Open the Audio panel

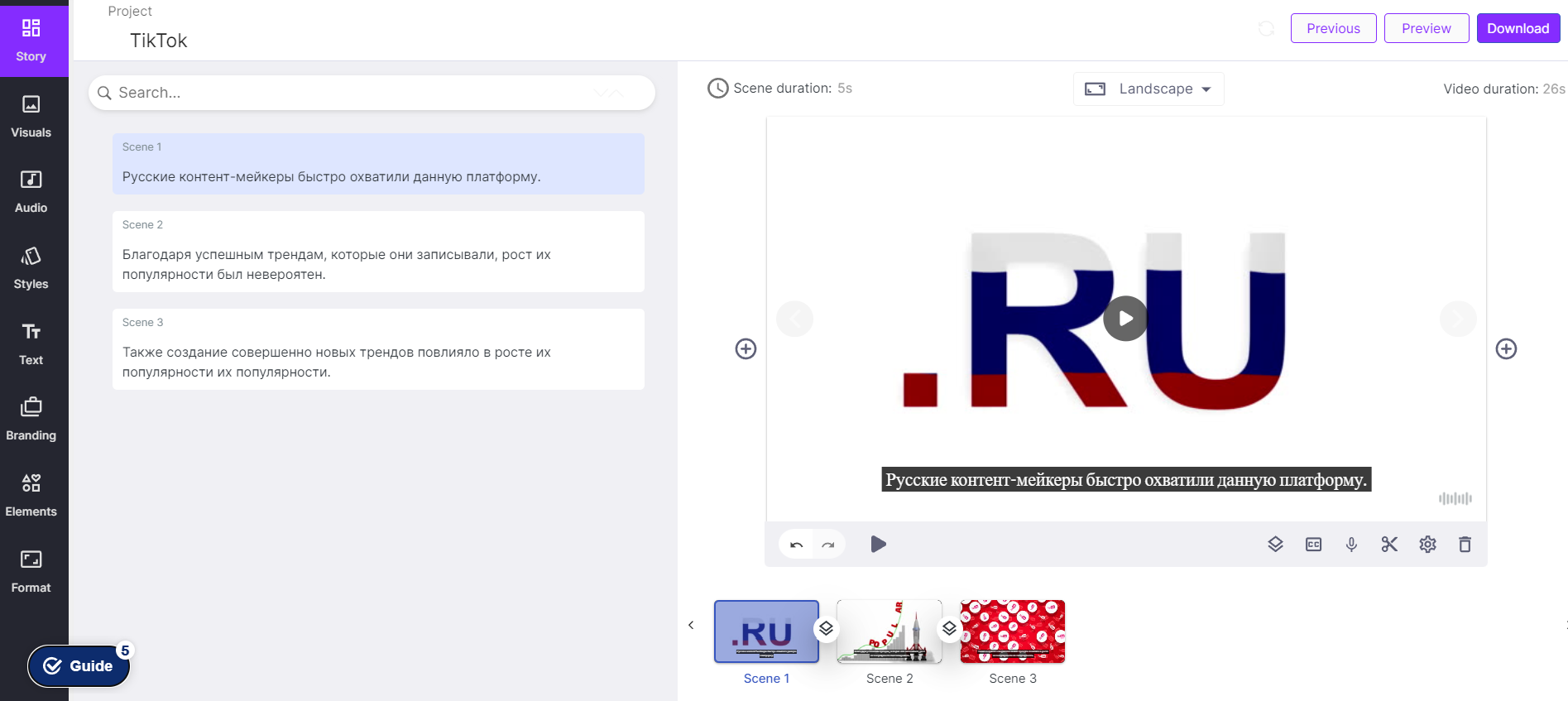[x=31, y=192]
